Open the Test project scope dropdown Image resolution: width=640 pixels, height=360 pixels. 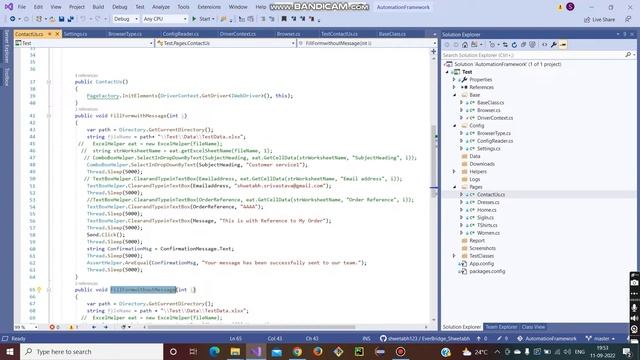click(84, 43)
